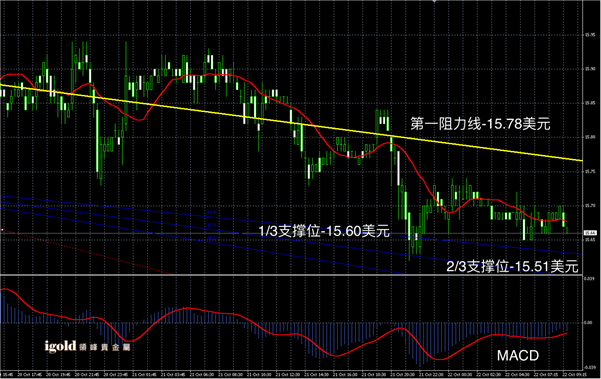Click the 15.70 price axis label
The image size is (601, 379).
pyautogui.click(x=590, y=206)
